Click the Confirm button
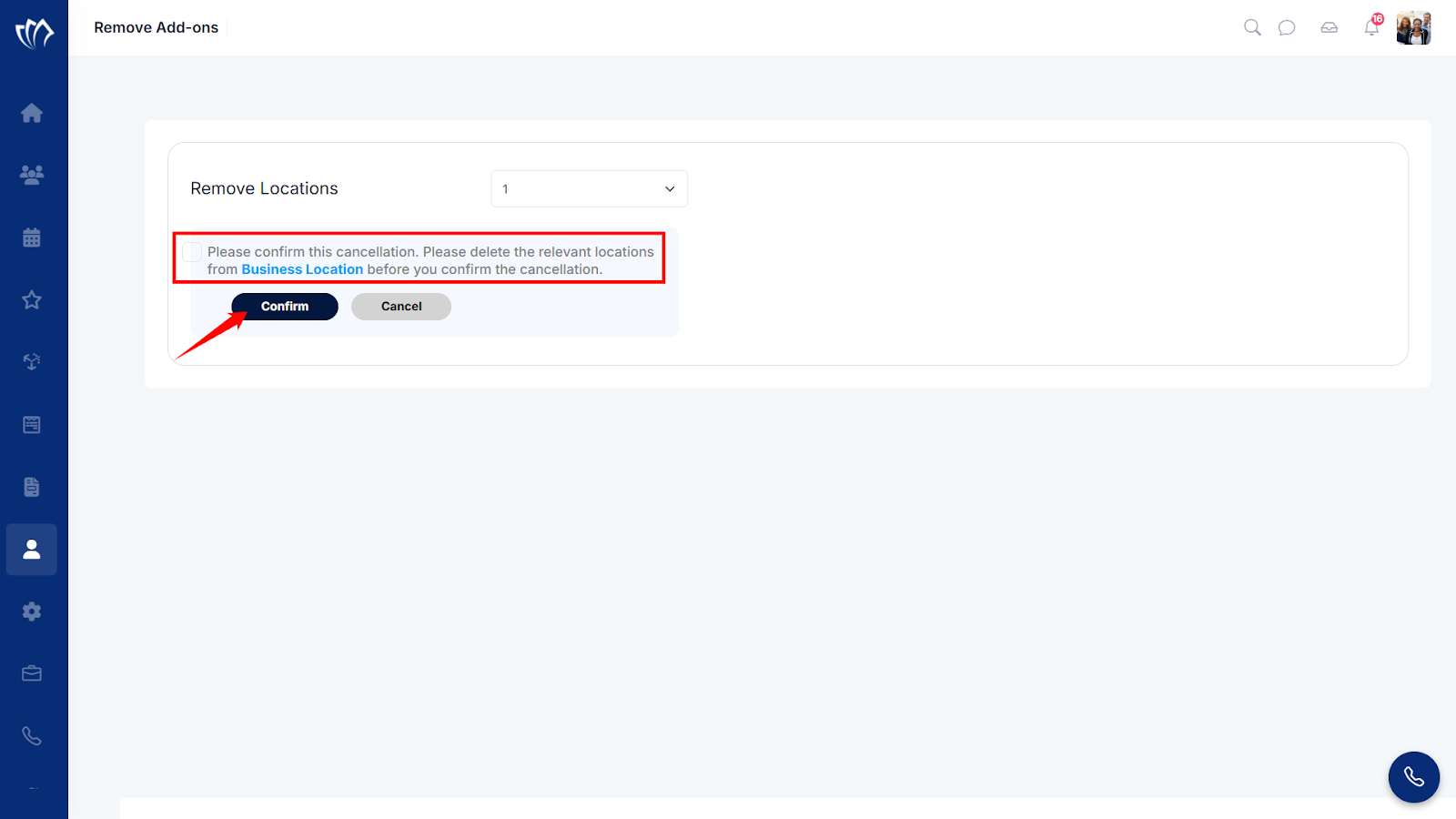1456x819 pixels. [285, 307]
